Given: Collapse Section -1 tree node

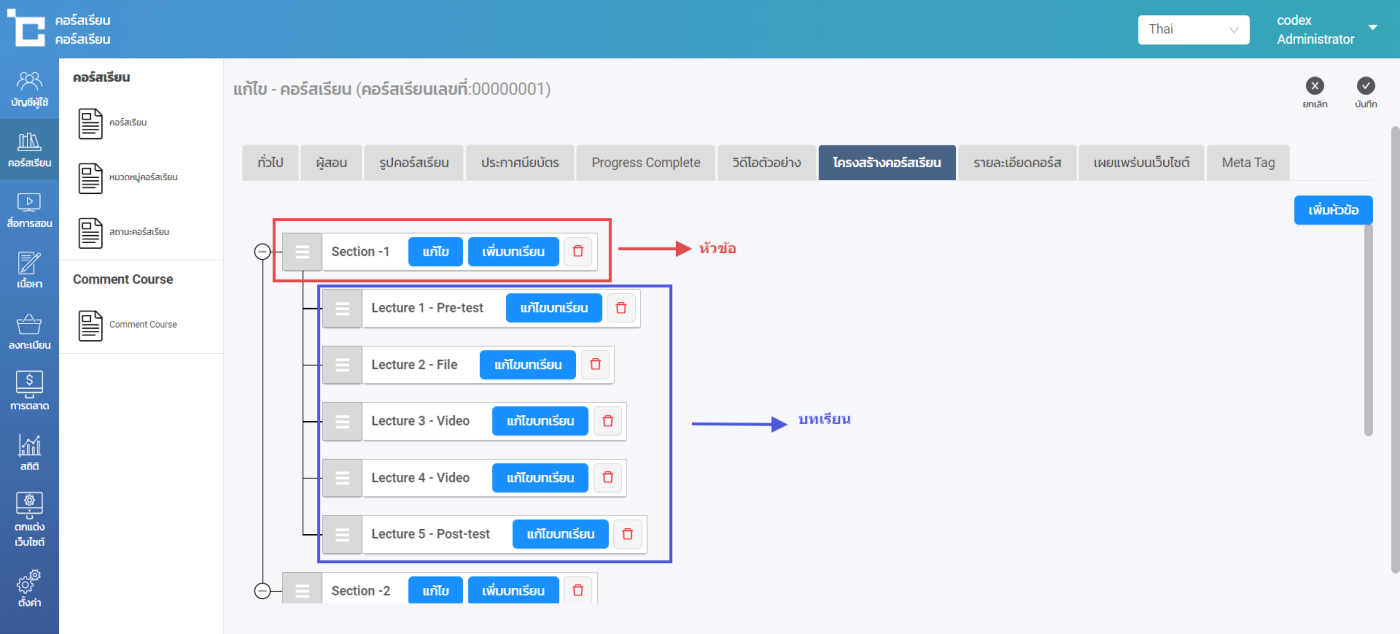Looking at the screenshot, I should [x=263, y=252].
